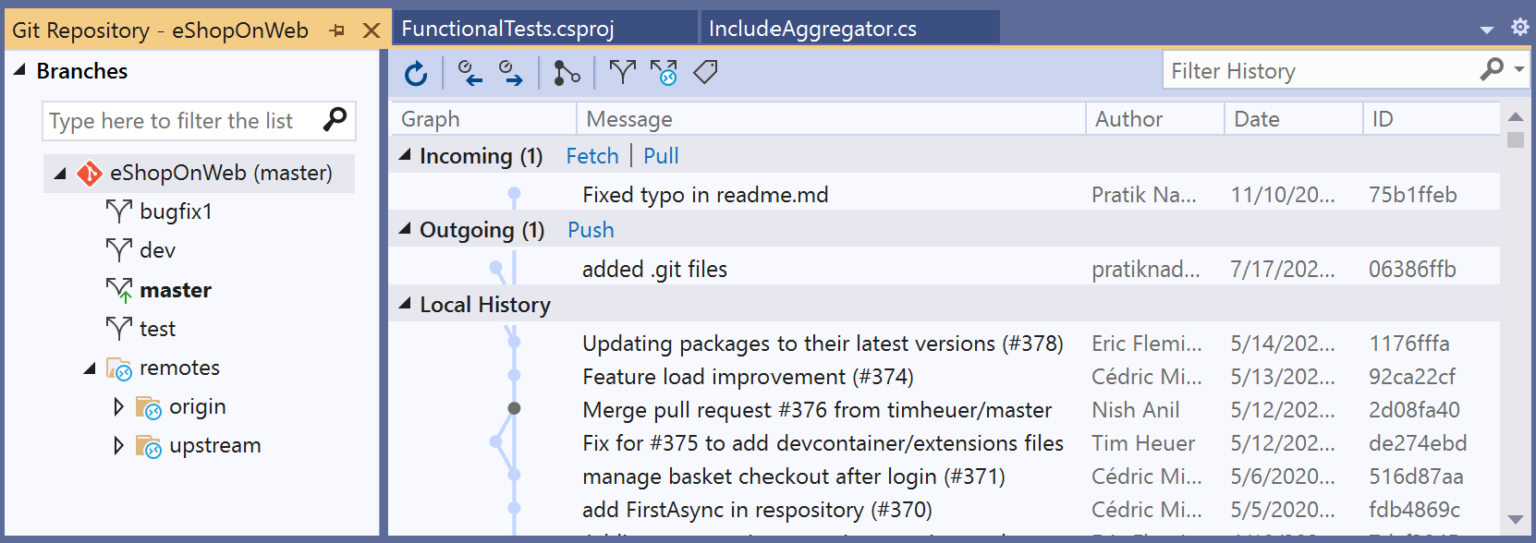
Task: Collapse the Incoming (1) section
Action: tap(405, 156)
